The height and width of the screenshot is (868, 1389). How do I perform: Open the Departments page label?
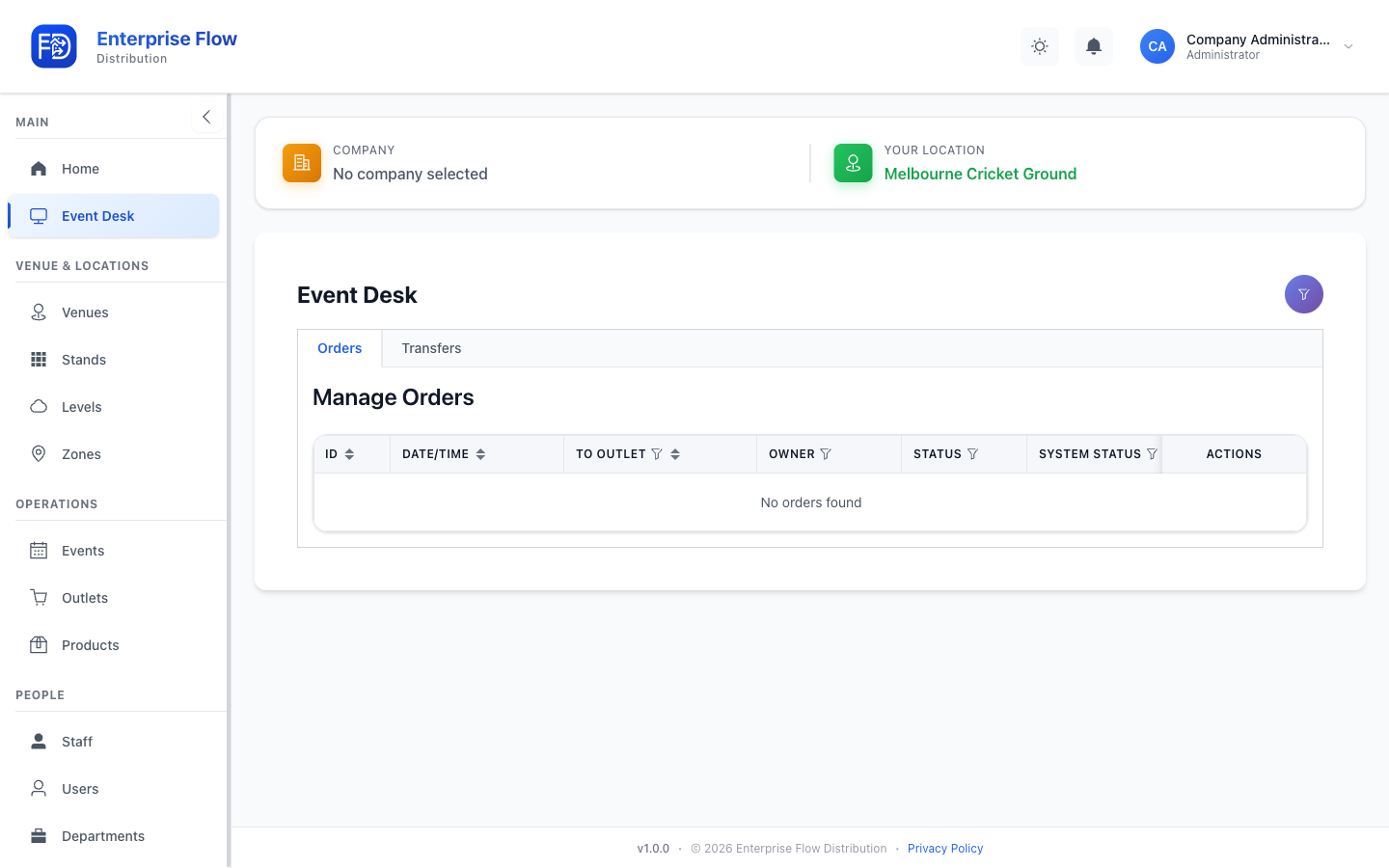103,836
